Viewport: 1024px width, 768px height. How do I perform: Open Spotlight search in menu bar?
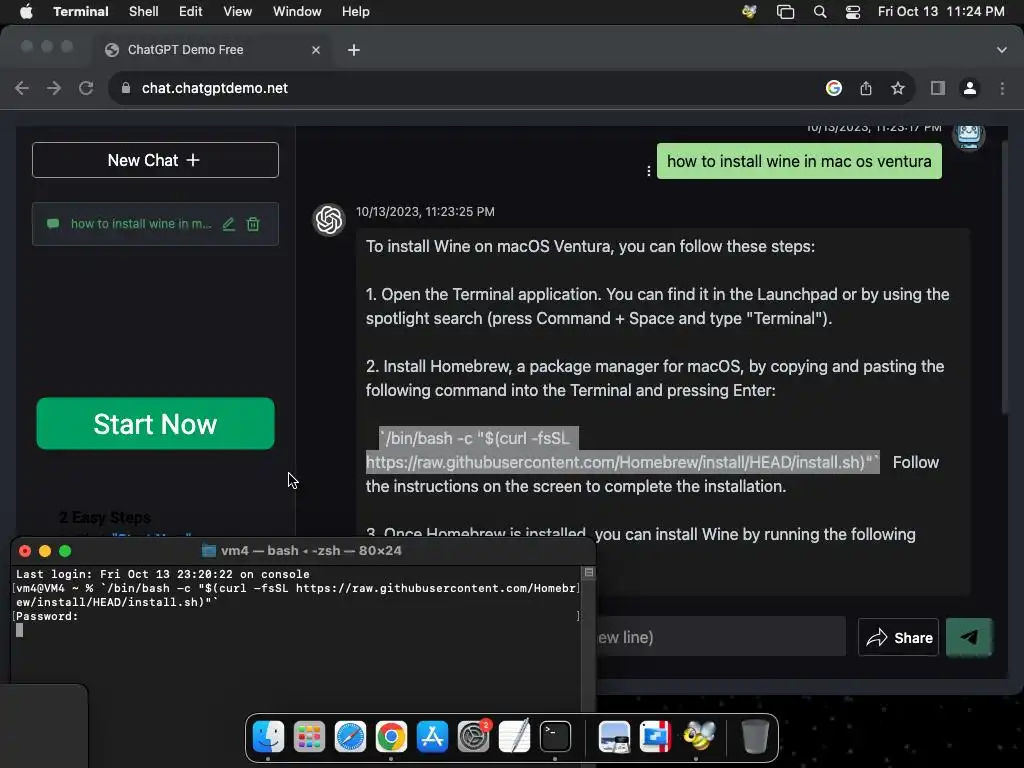point(820,12)
